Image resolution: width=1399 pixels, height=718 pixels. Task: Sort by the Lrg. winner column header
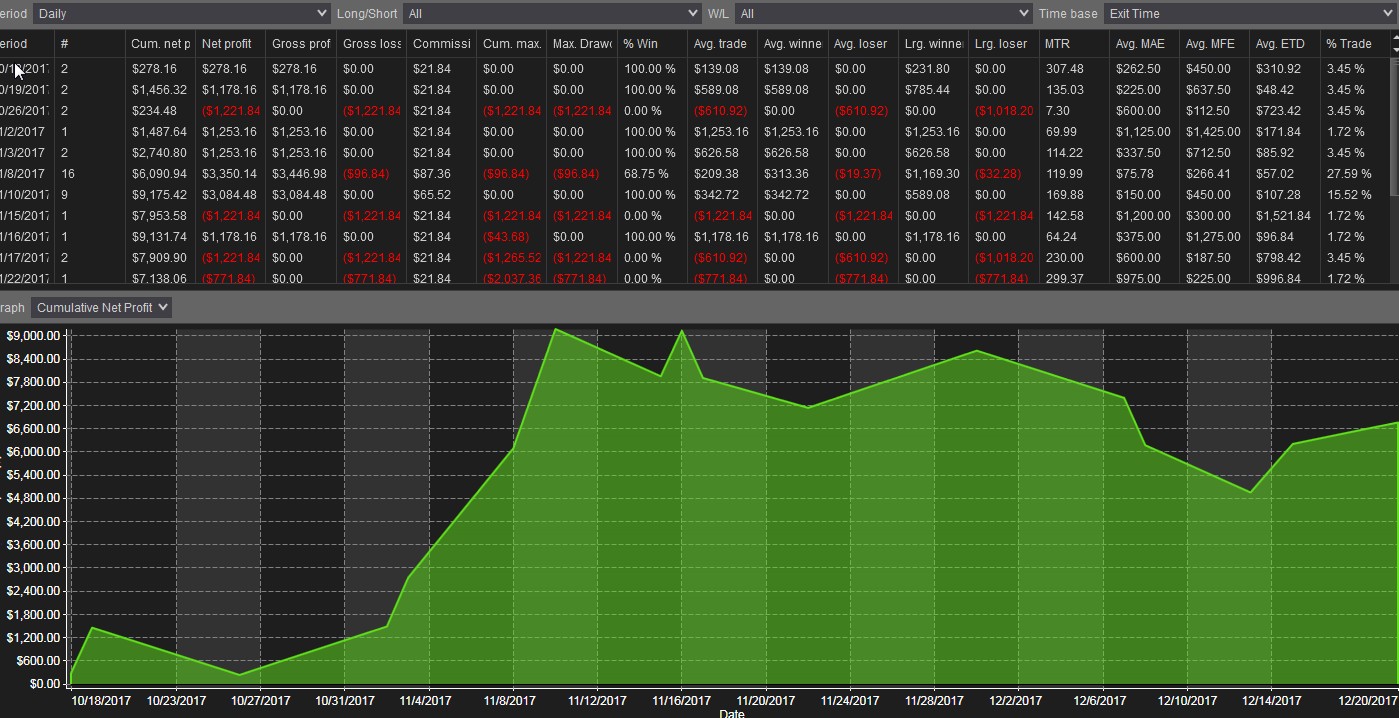[x=932, y=44]
